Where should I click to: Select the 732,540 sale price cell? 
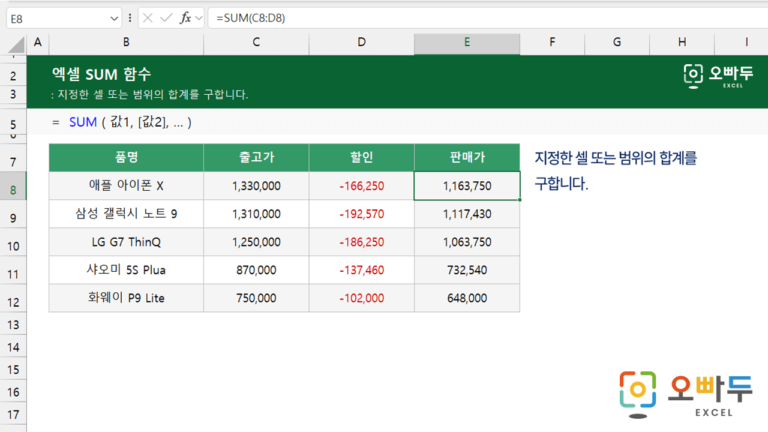[467, 270]
